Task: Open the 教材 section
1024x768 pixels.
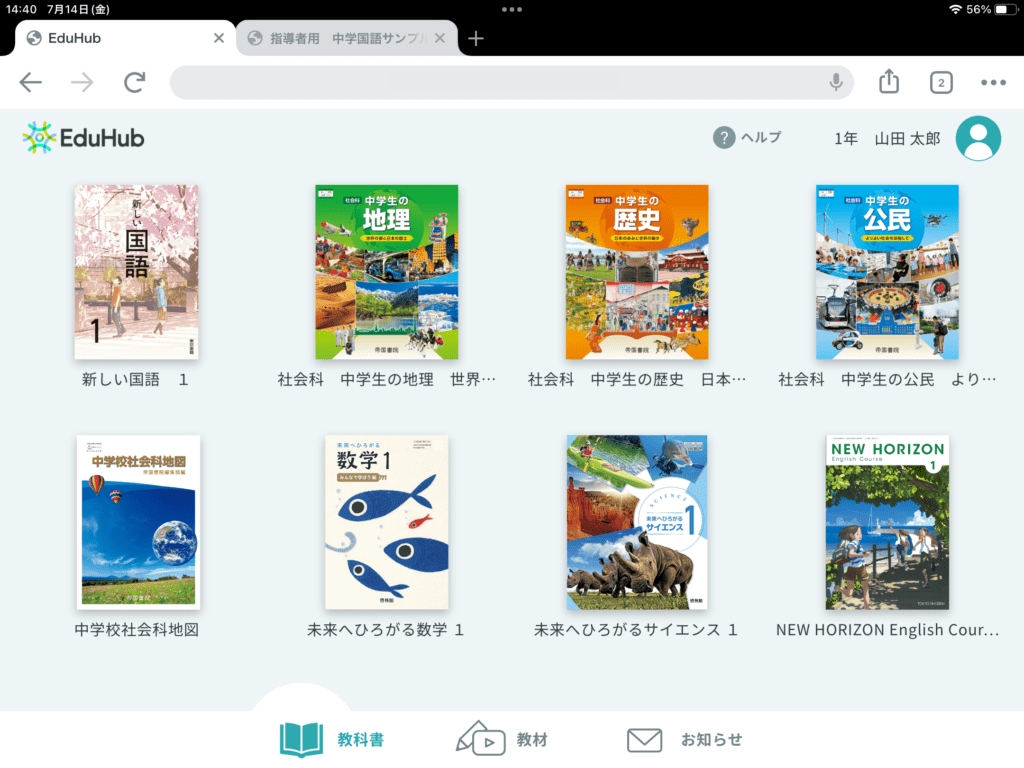Action: (x=502, y=740)
